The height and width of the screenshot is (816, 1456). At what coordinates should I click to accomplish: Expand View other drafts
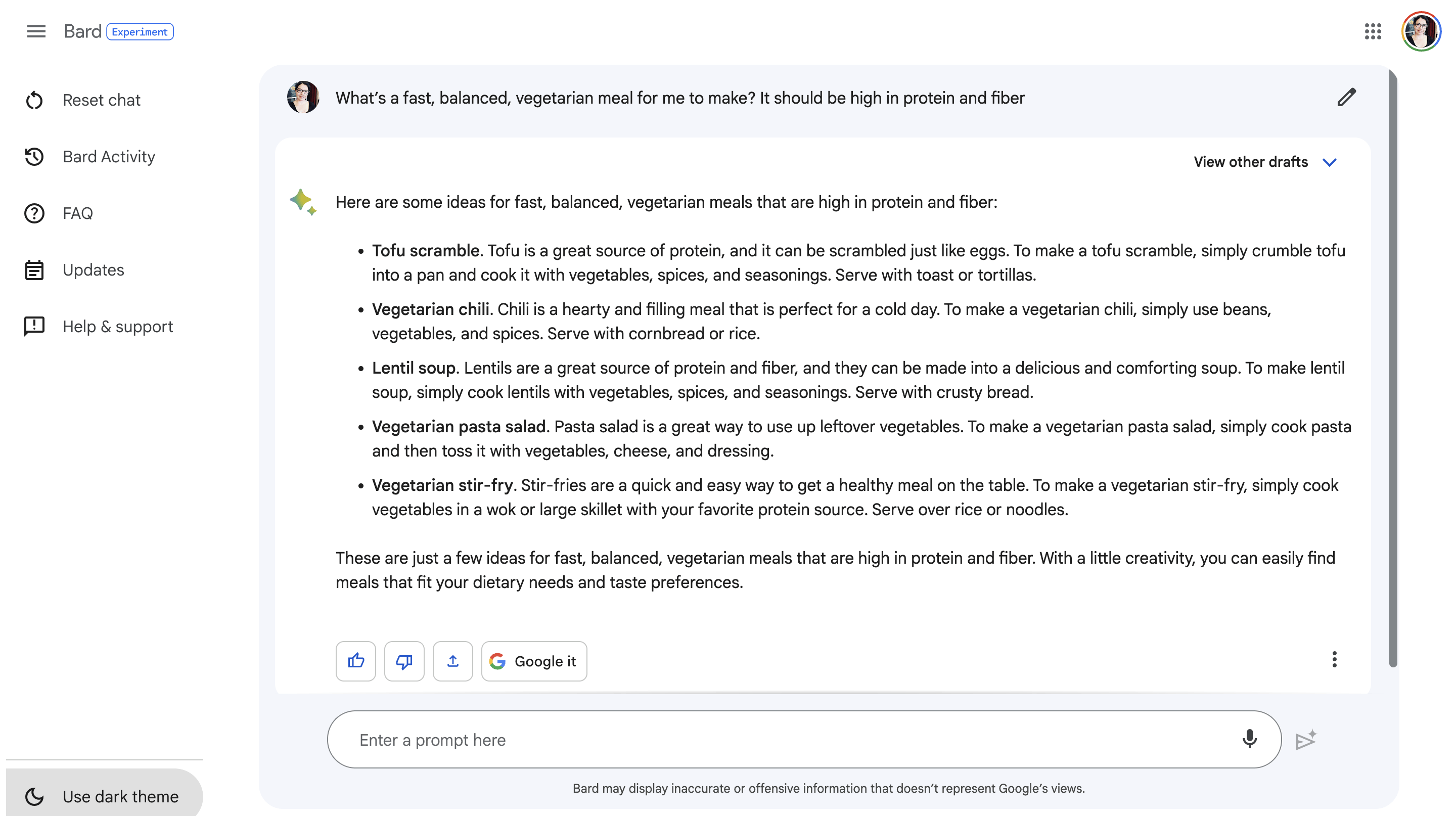(x=1250, y=162)
